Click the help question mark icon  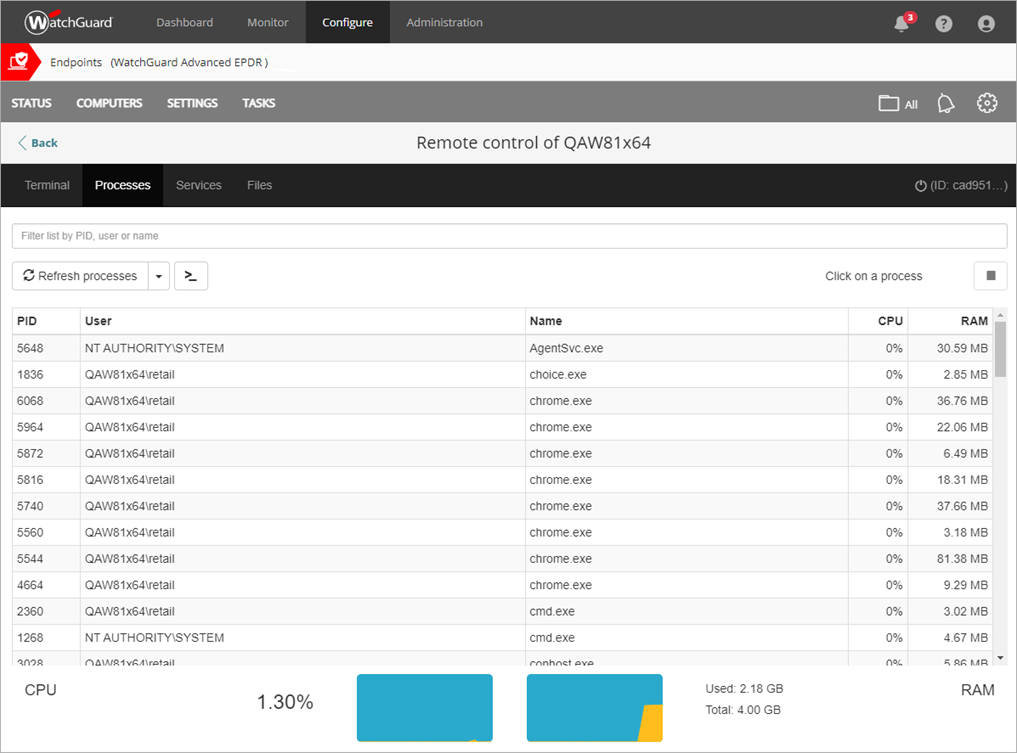(x=943, y=22)
